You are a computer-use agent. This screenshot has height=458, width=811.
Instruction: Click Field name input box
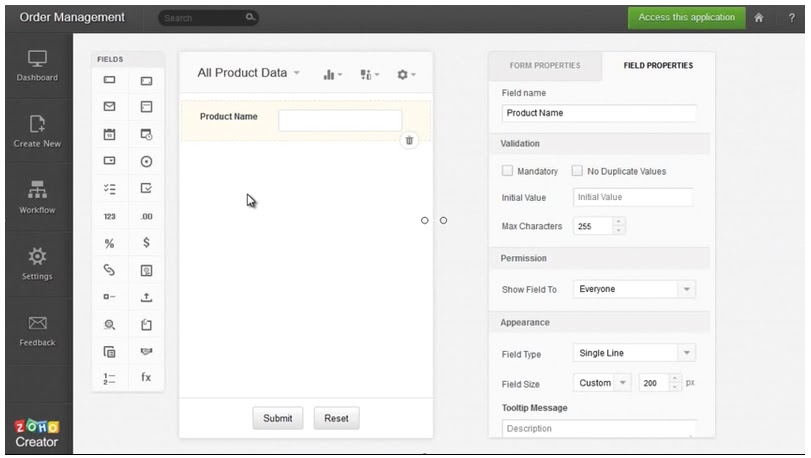[599, 113]
